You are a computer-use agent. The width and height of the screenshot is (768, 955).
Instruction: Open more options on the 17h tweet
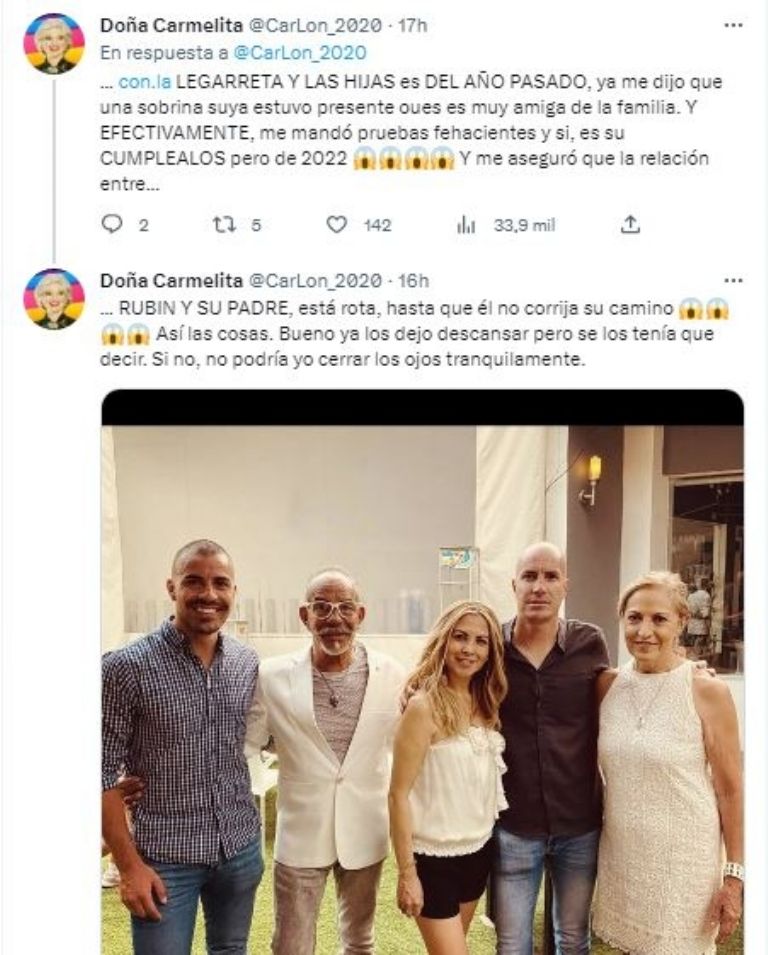733,25
